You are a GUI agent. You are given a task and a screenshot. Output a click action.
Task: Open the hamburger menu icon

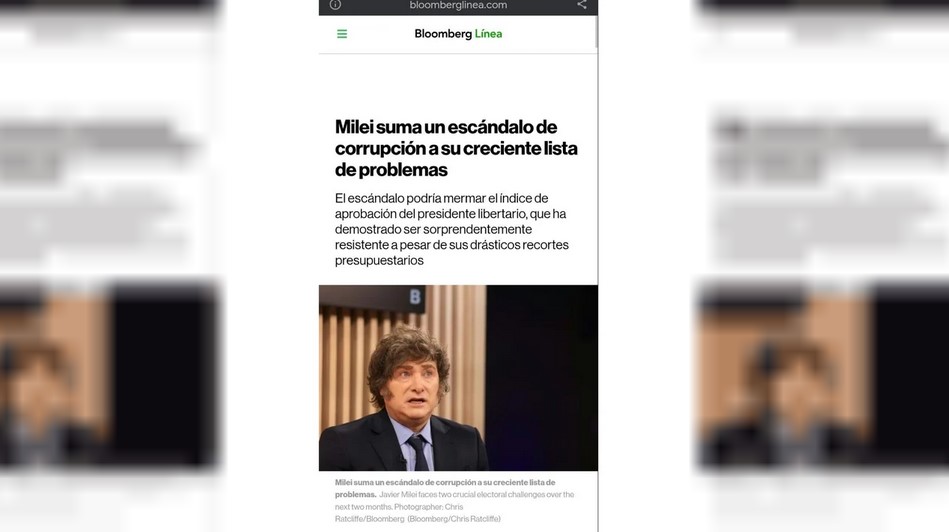click(342, 34)
